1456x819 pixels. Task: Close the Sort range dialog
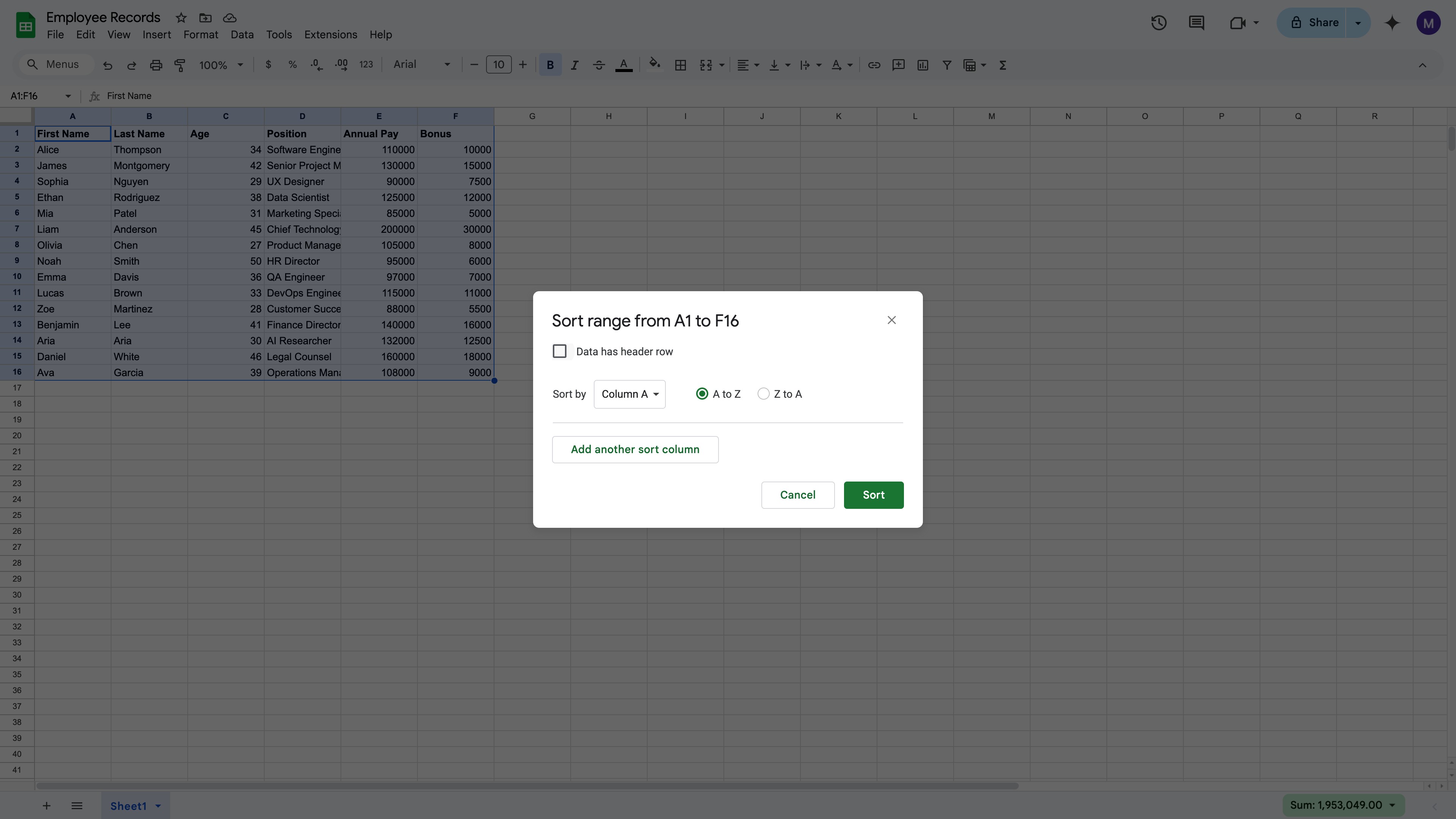(x=891, y=320)
